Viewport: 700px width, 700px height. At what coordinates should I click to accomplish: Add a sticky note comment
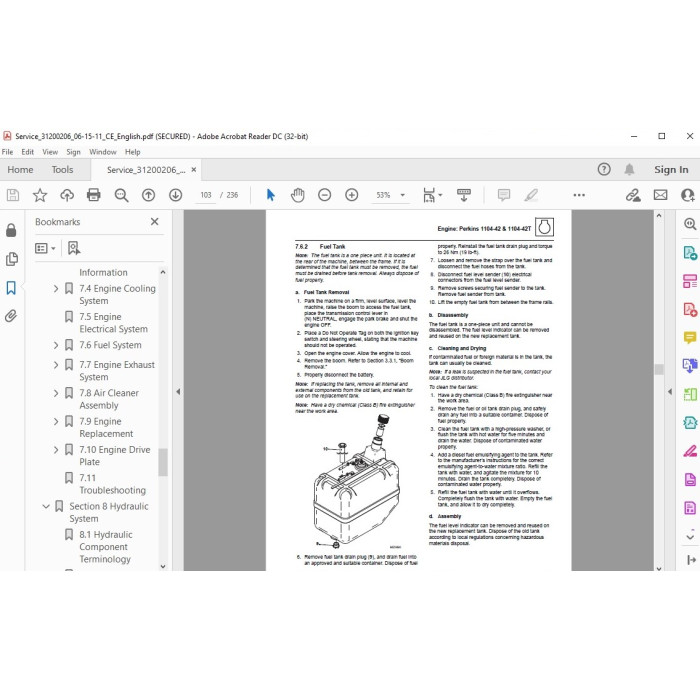tap(504, 195)
